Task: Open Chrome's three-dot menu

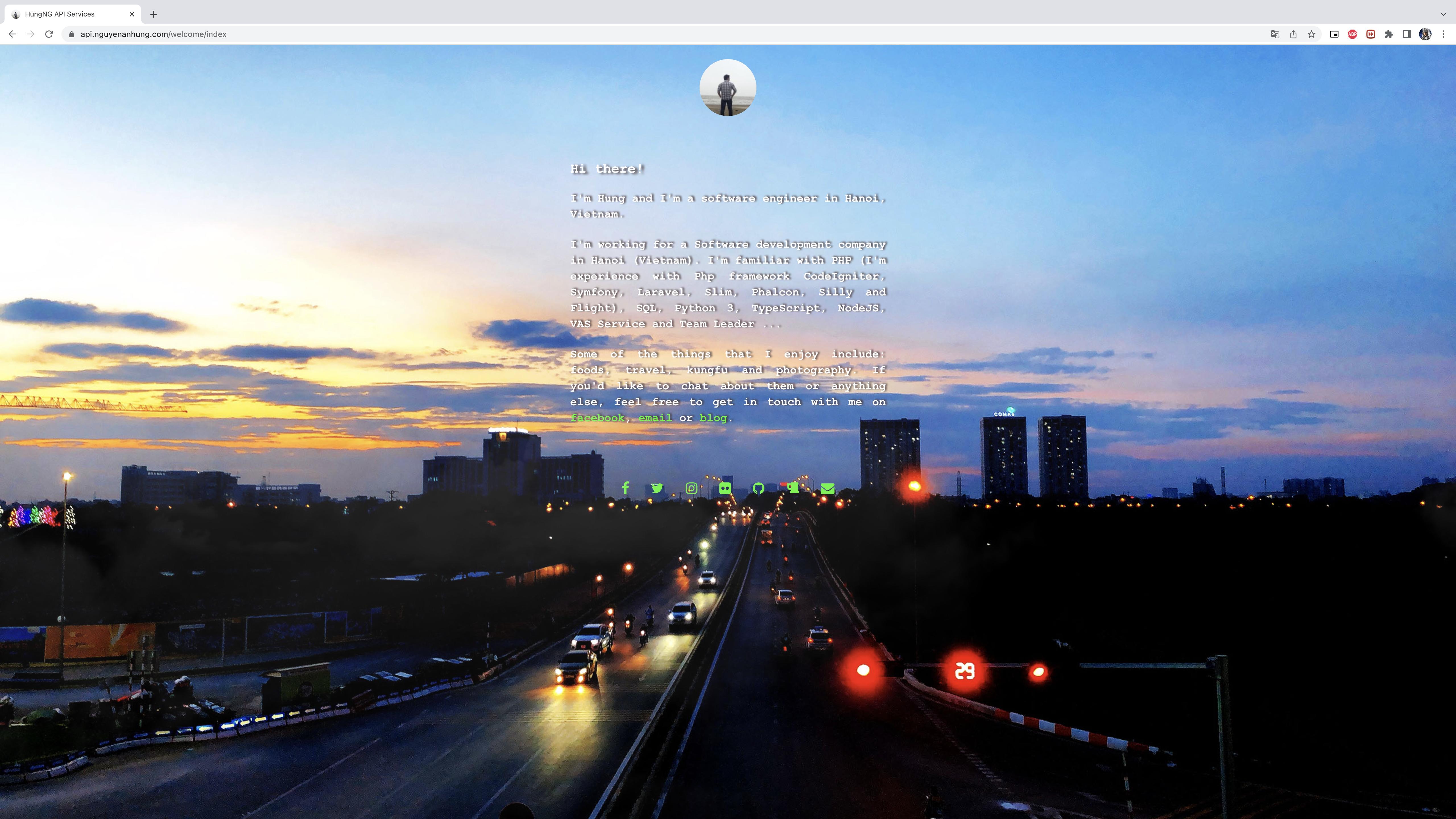Action: 1443,34
